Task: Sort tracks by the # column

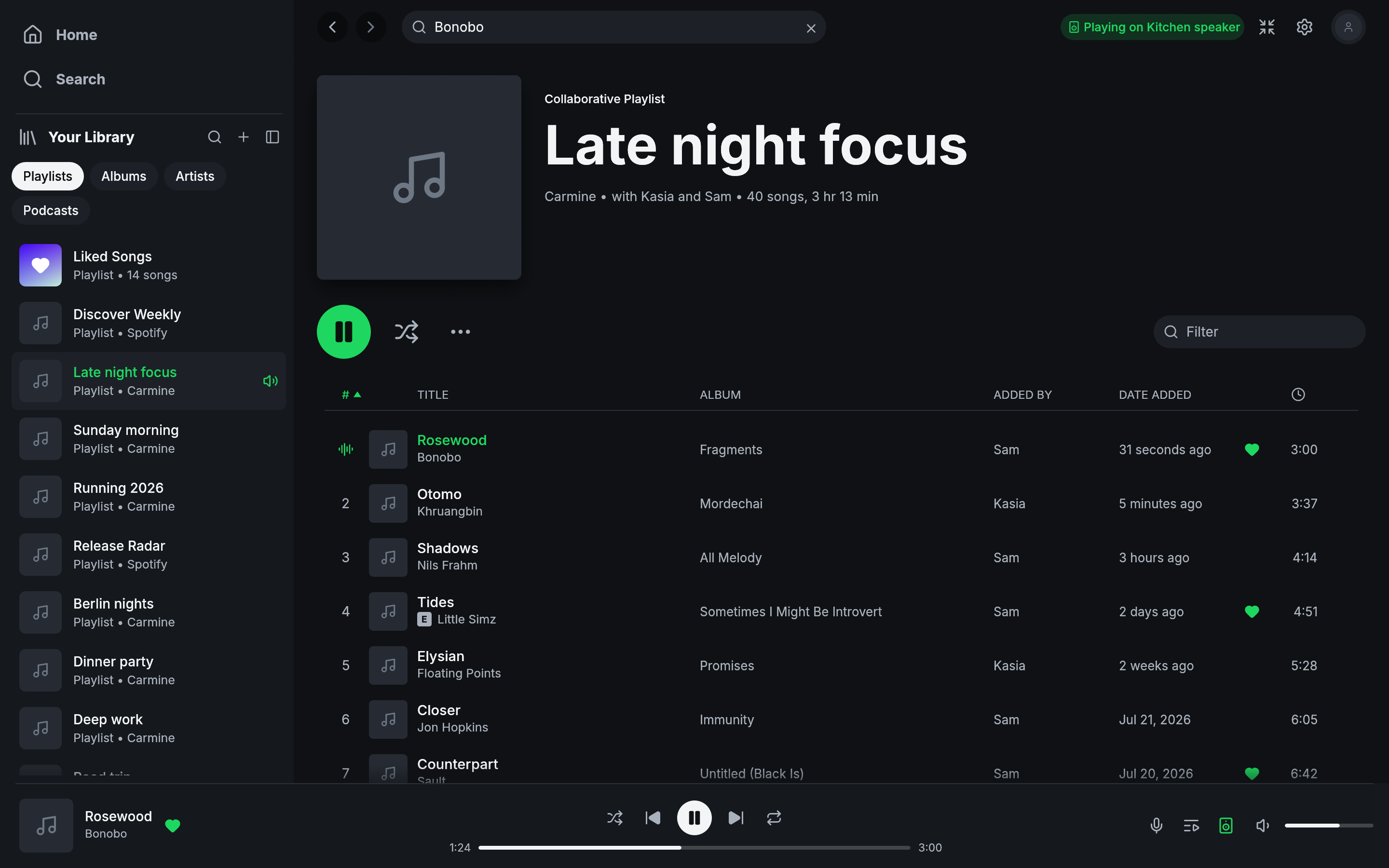Action: pos(351,395)
